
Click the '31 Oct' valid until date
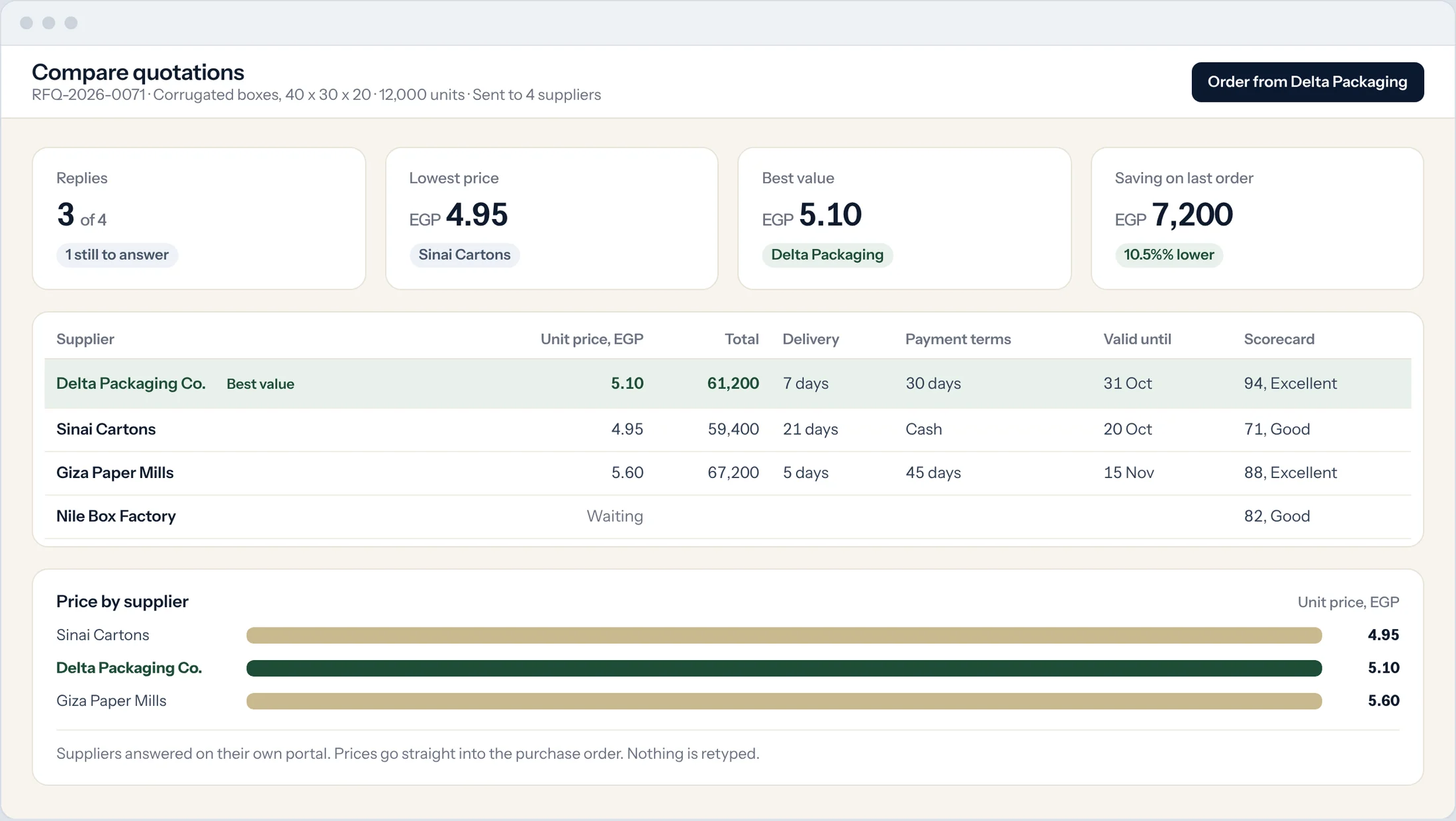(x=1127, y=383)
